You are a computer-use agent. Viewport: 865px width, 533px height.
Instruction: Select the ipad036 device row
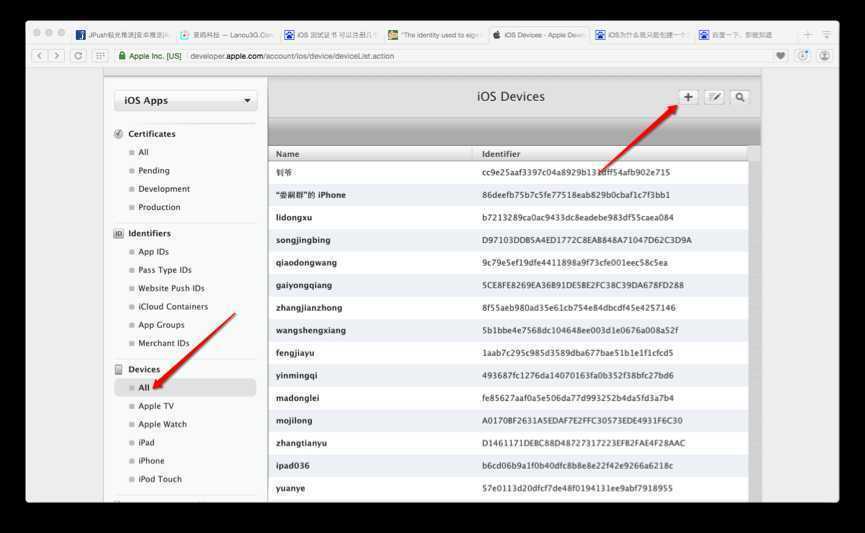click(508, 466)
